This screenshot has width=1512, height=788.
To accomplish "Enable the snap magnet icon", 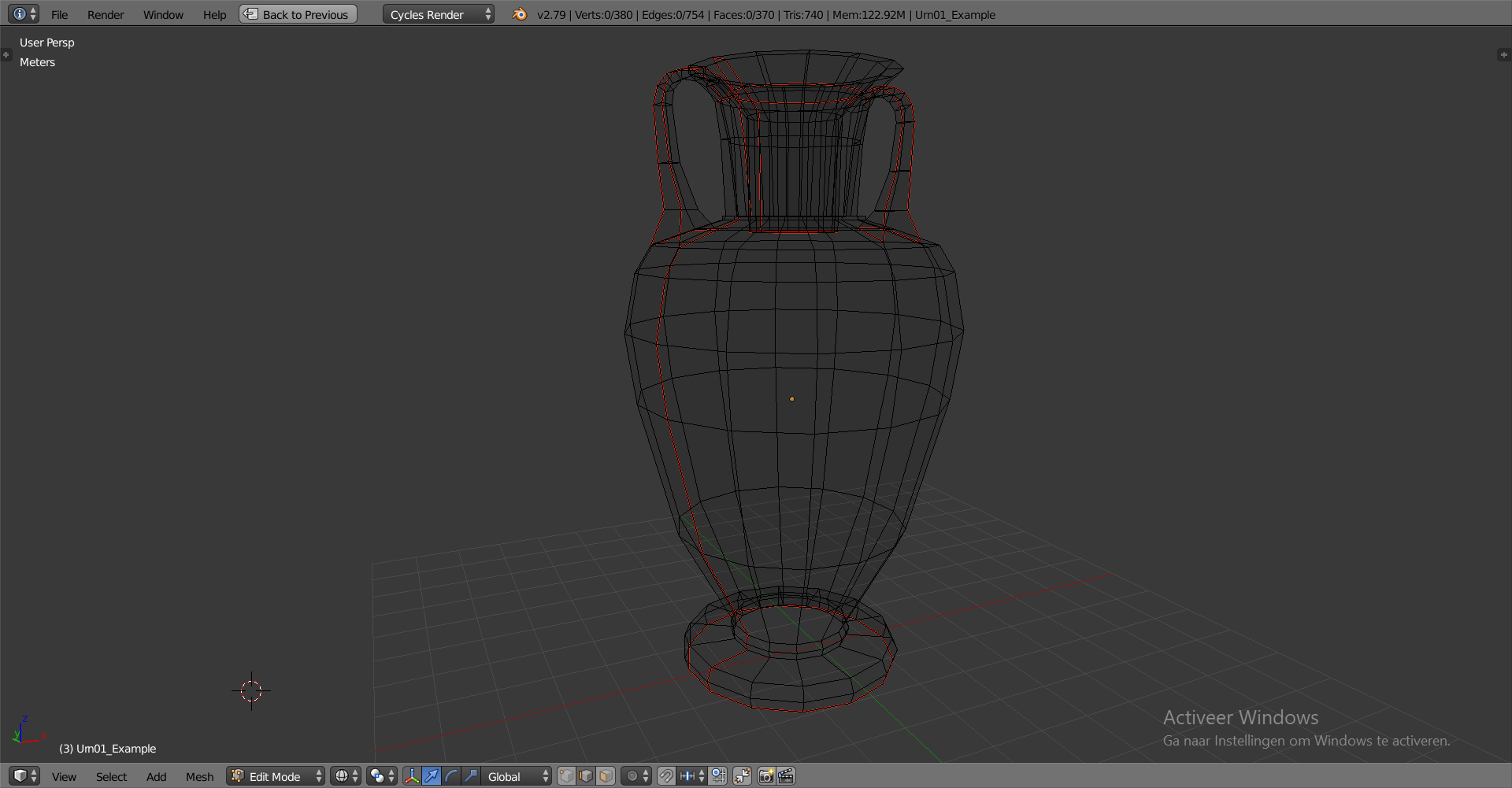I will [666, 776].
